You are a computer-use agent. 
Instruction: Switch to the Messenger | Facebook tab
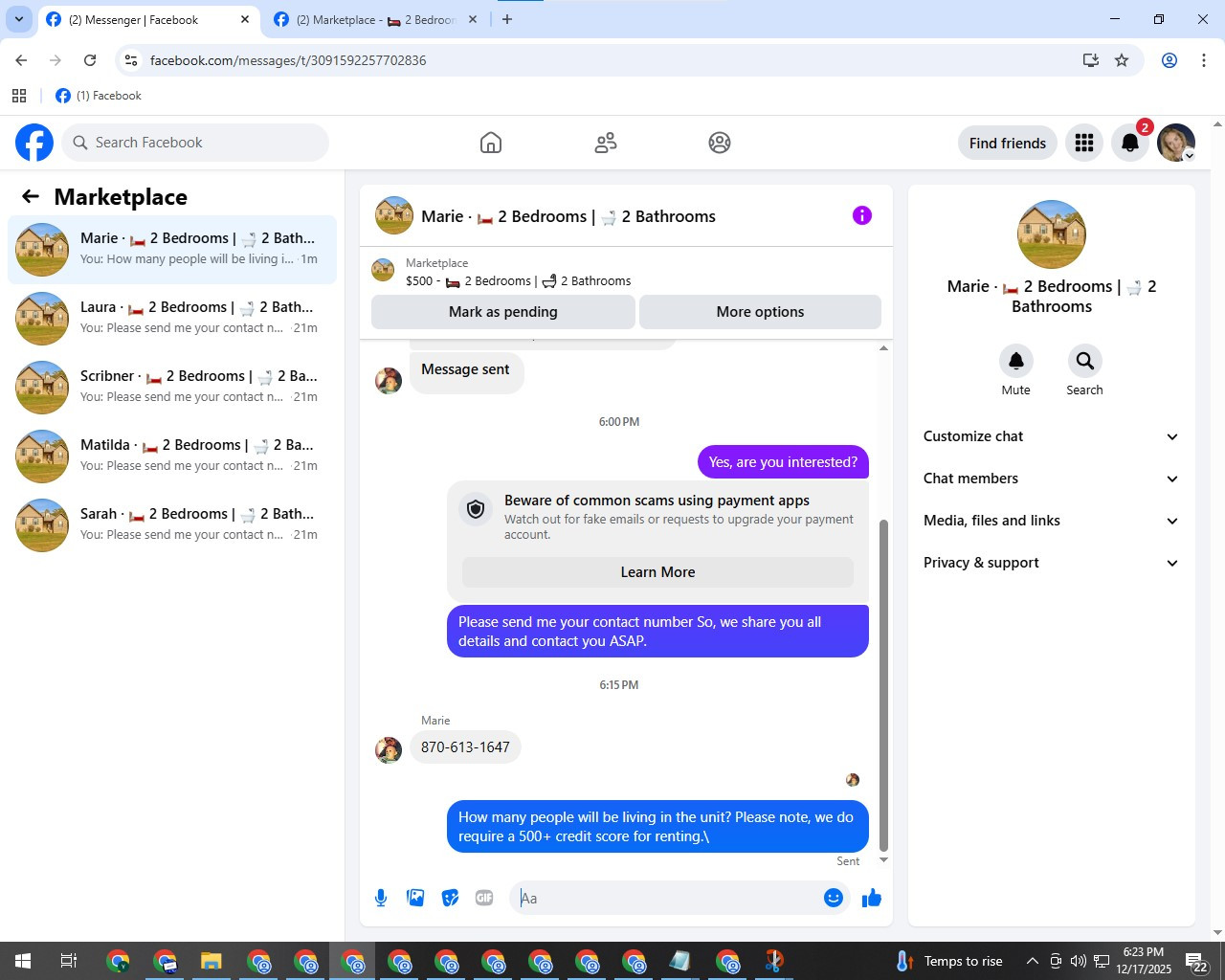(148, 20)
